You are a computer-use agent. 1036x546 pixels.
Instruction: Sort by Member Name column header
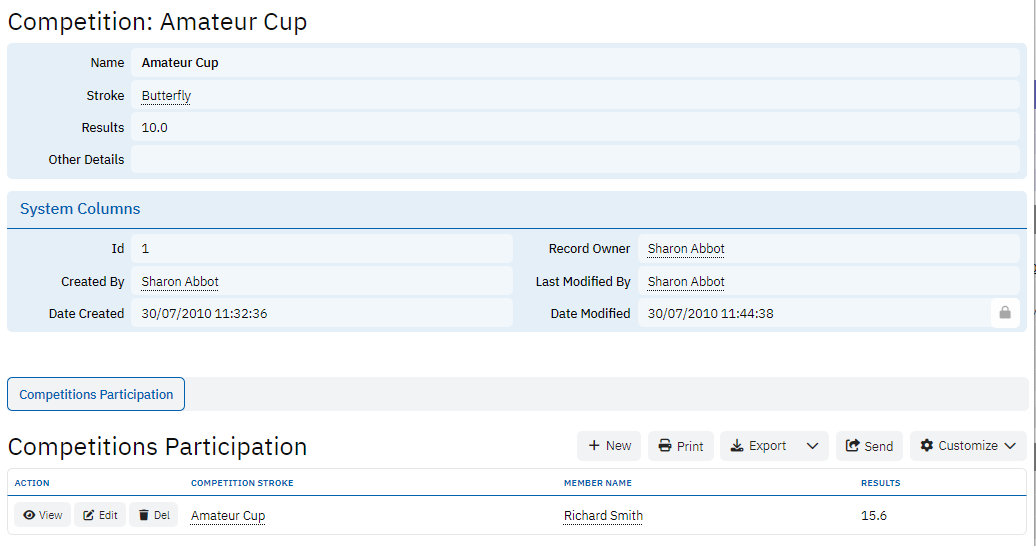[597, 483]
